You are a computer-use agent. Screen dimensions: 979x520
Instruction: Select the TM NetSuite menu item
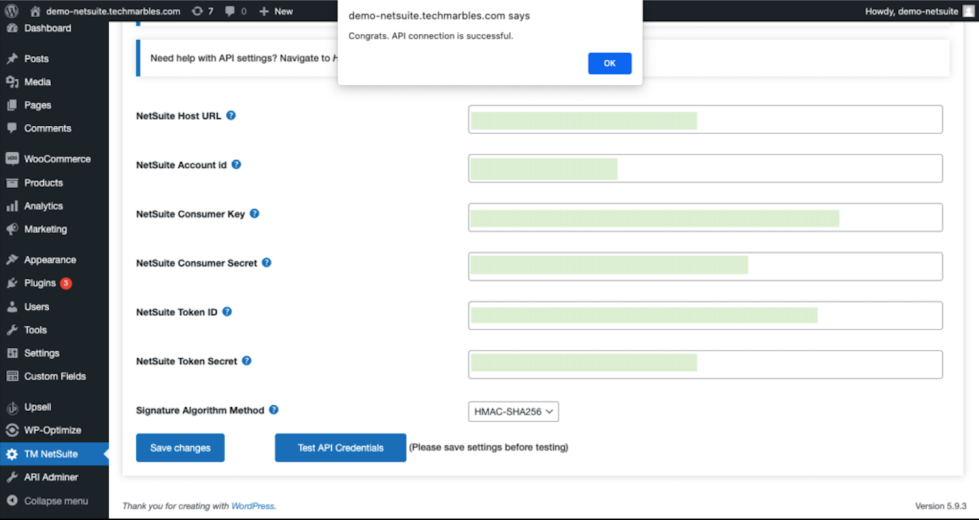click(x=54, y=454)
